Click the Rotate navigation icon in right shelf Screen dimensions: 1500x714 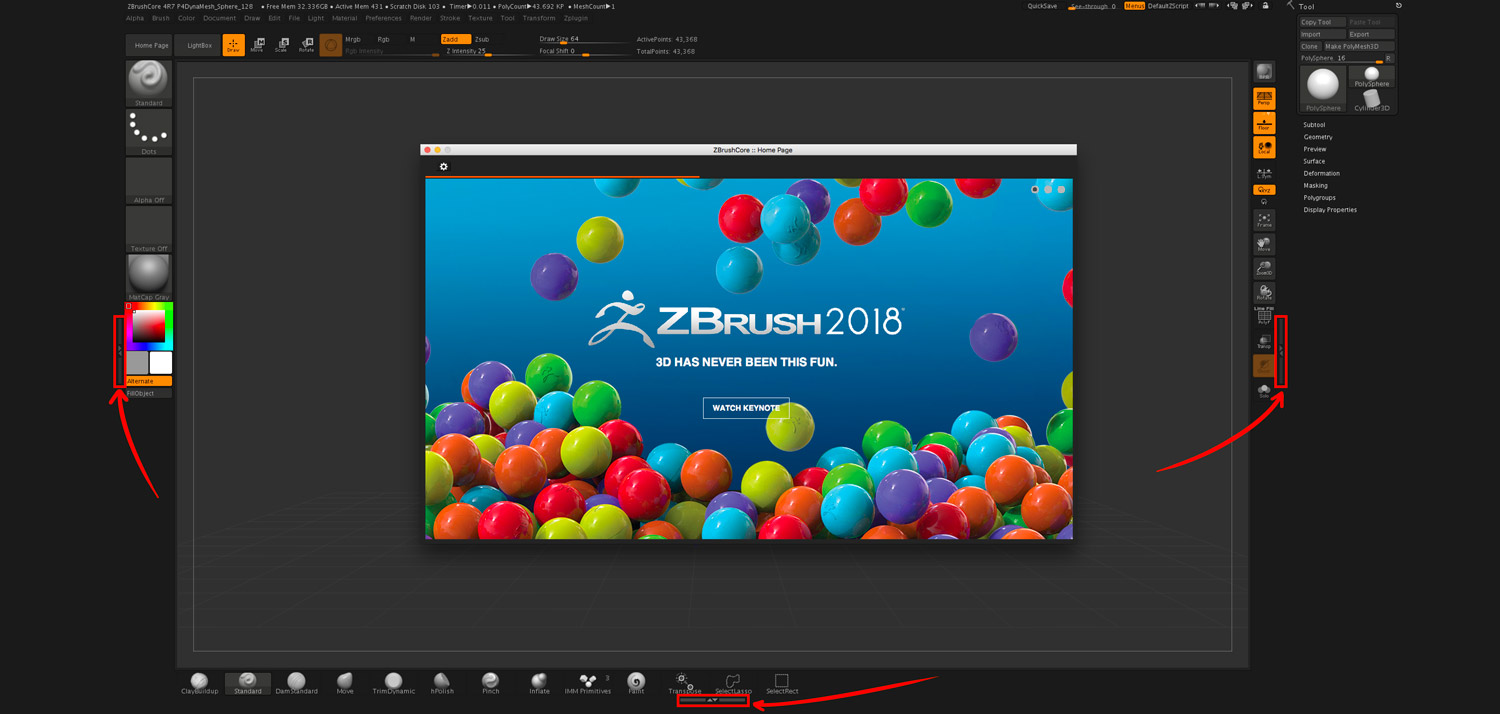(x=1264, y=293)
